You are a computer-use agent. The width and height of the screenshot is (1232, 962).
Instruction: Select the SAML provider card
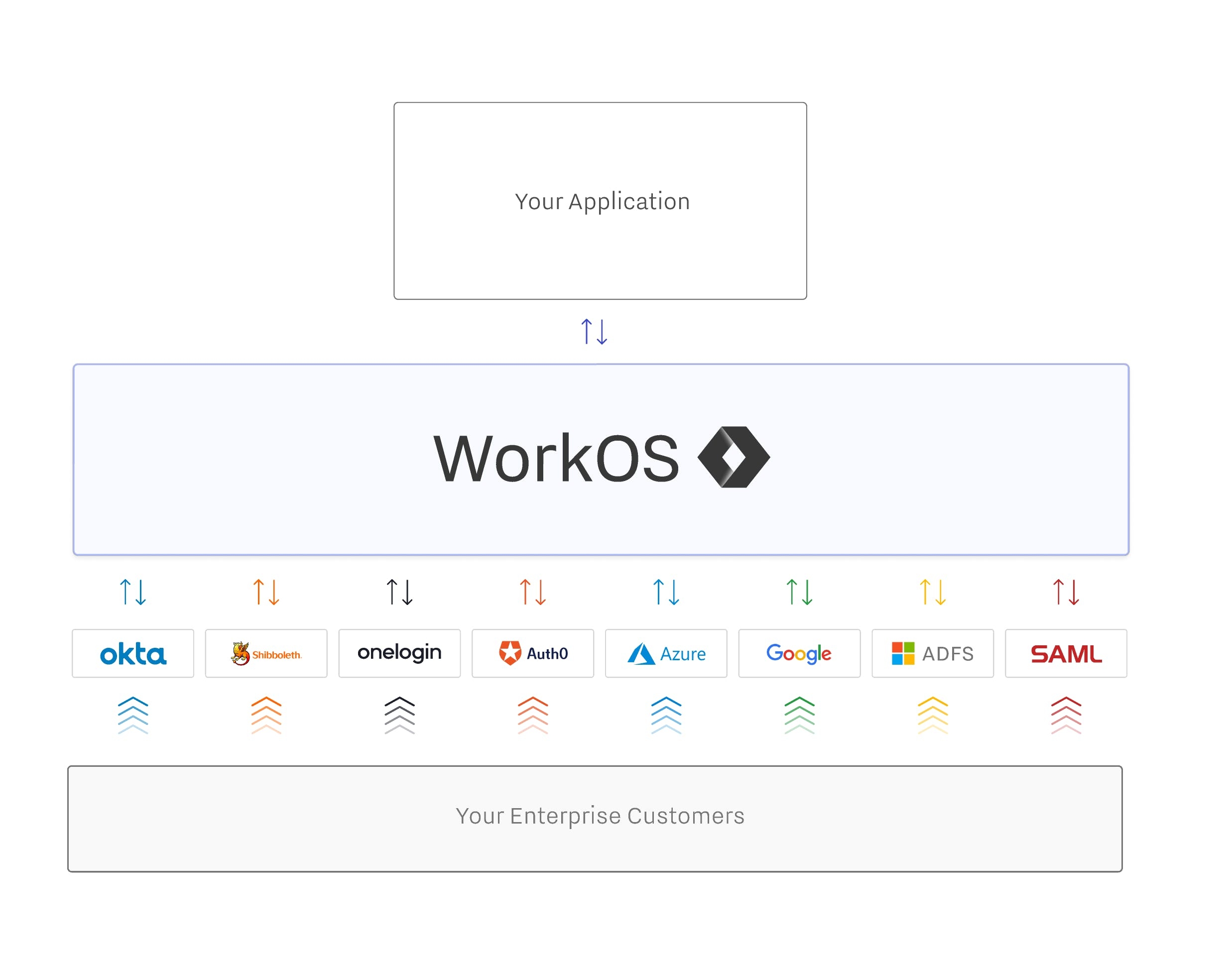pyautogui.click(x=1066, y=654)
